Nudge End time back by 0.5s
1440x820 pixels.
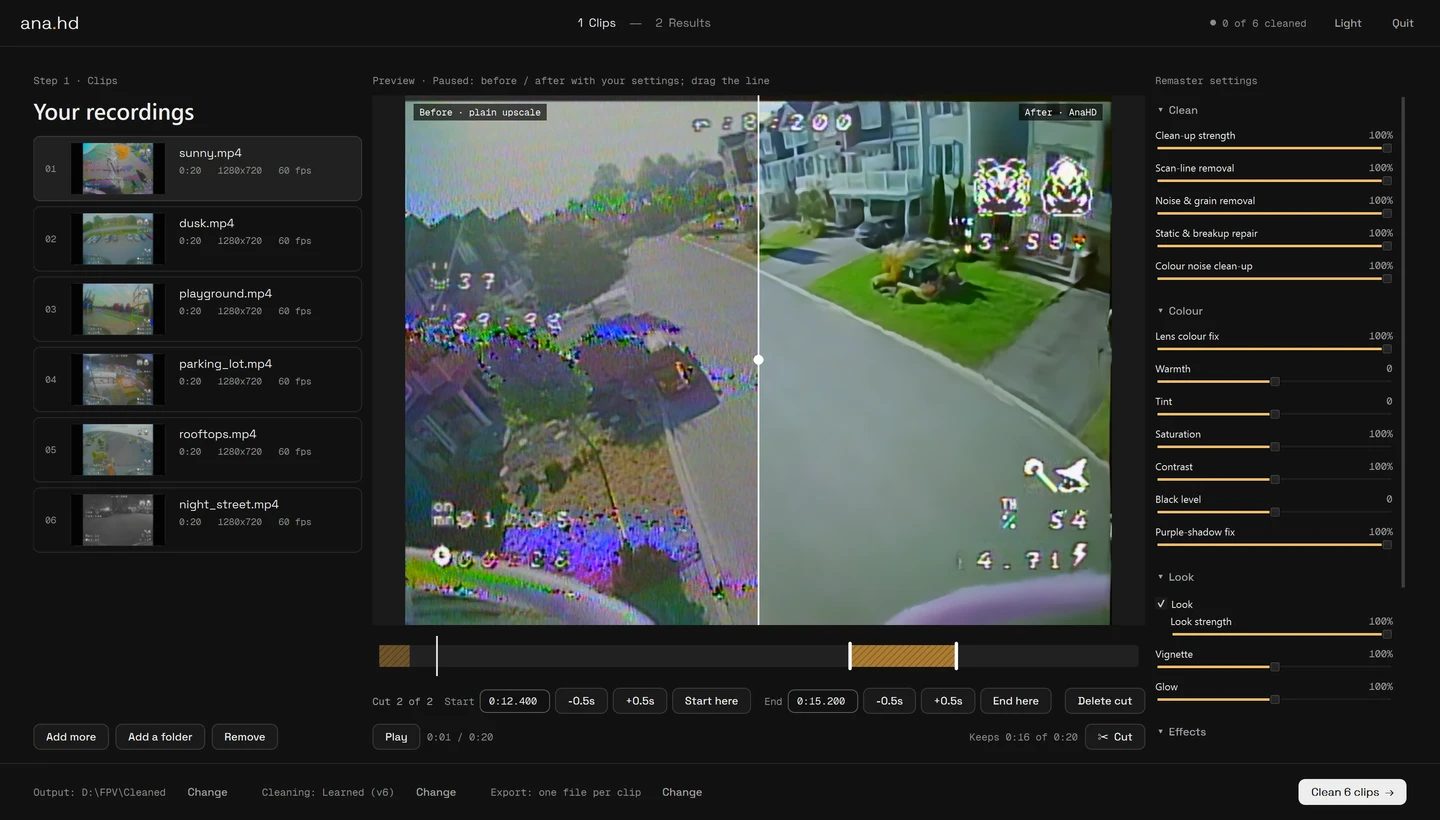[889, 701]
